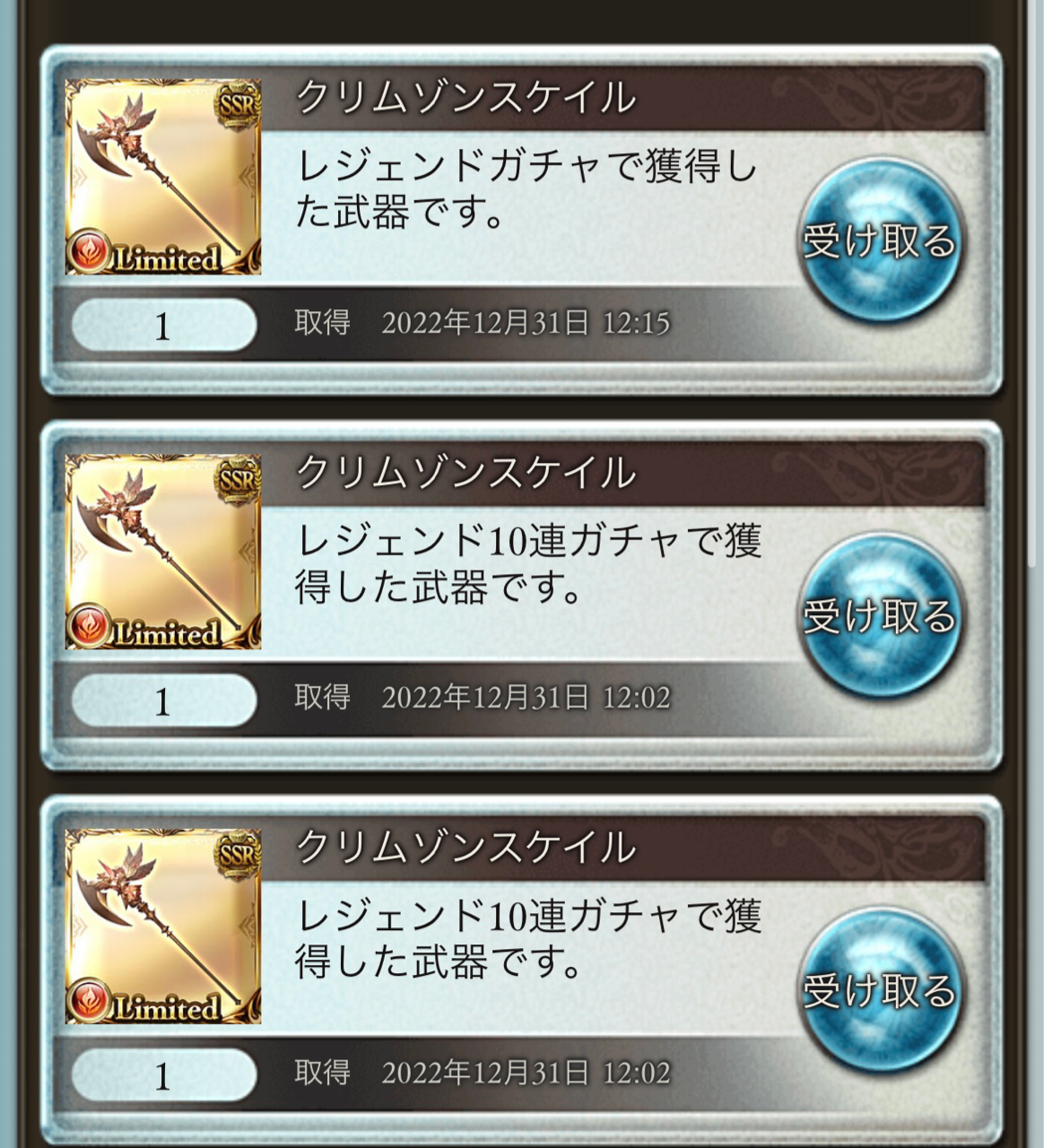Open first クリムゾンスケイル weapon thumbnail
The width and height of the screenshot is (1044, 1148).
tap(163, 177)
